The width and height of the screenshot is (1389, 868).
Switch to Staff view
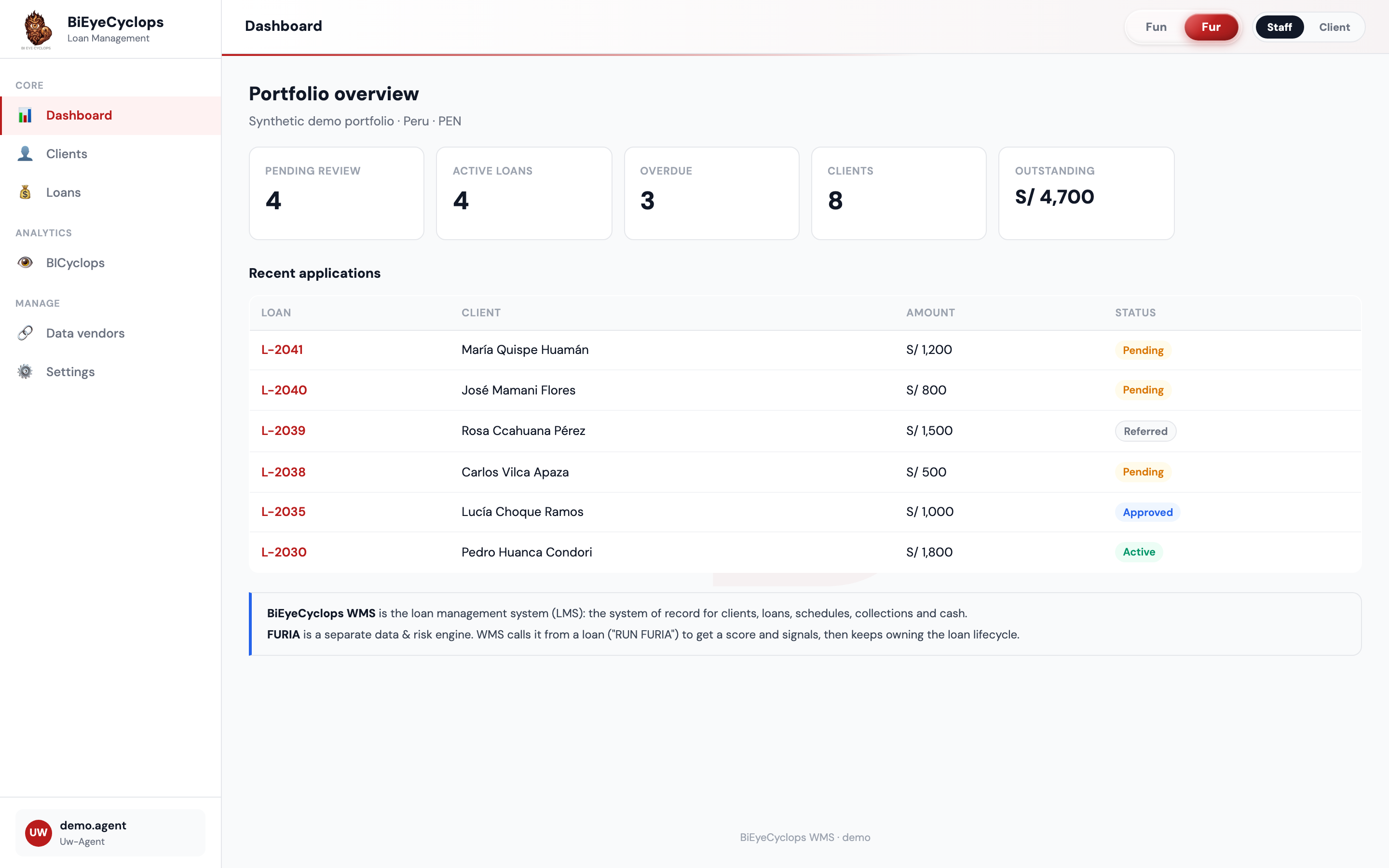(1280, 27)
